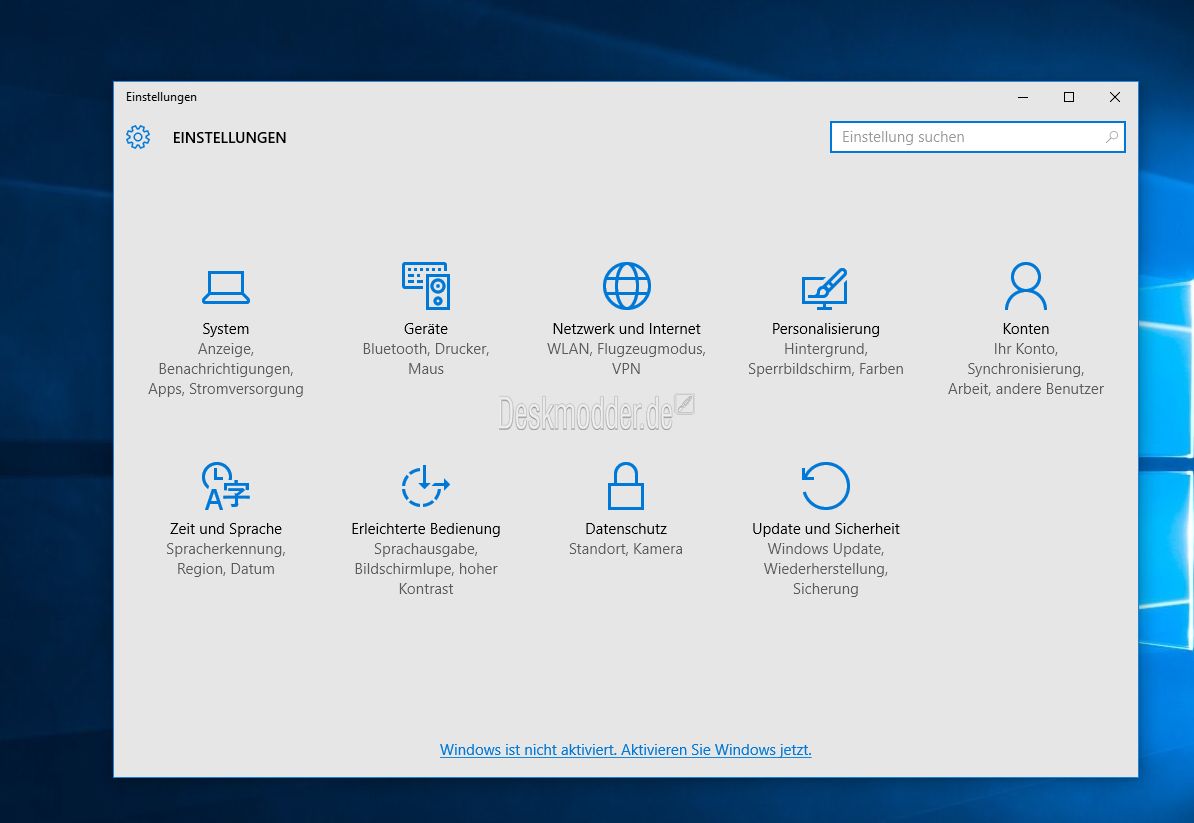Click the settings gear icon next to EINSTELLUNGEN
Screen dimensions: 1194x823
pyautogui.click(x=138, y=137)
